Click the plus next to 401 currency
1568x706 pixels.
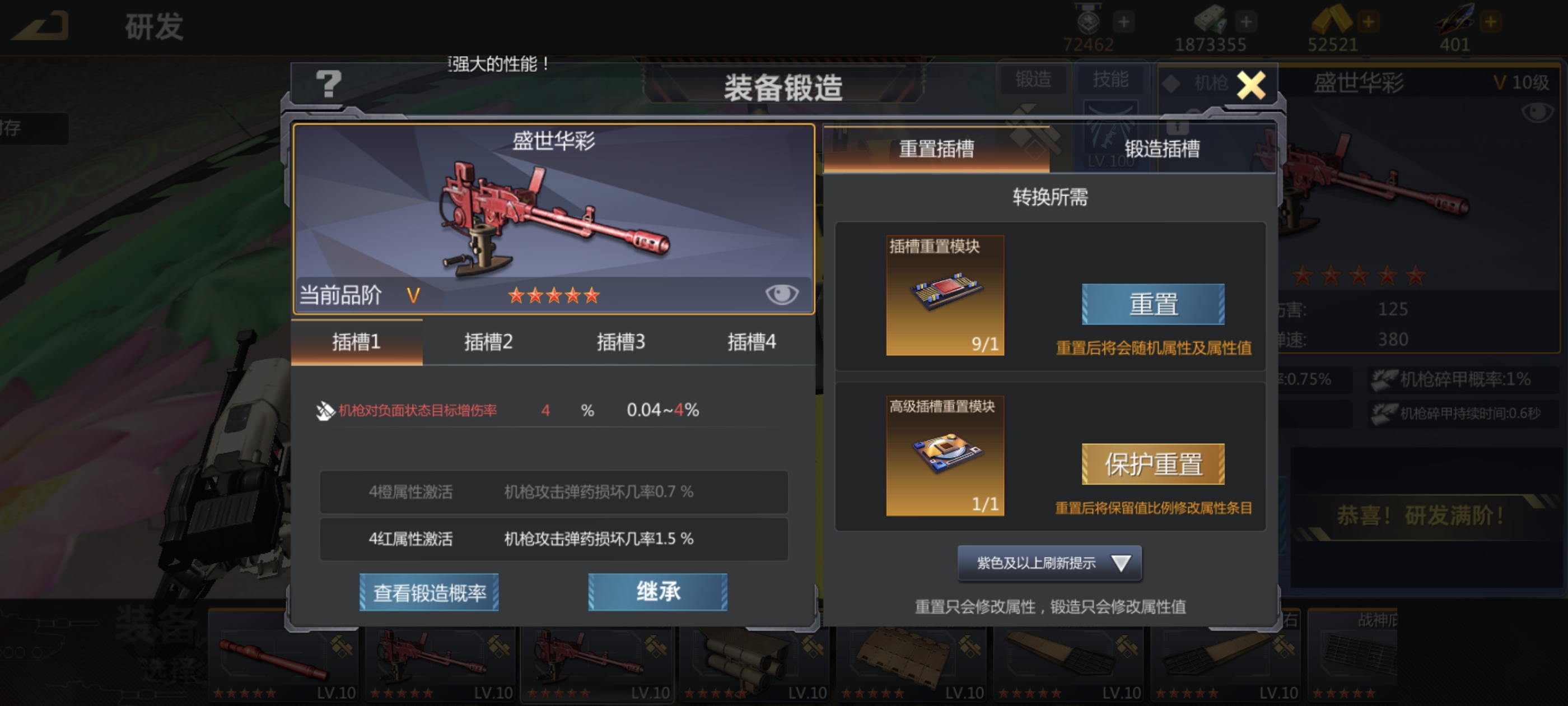1491,22
